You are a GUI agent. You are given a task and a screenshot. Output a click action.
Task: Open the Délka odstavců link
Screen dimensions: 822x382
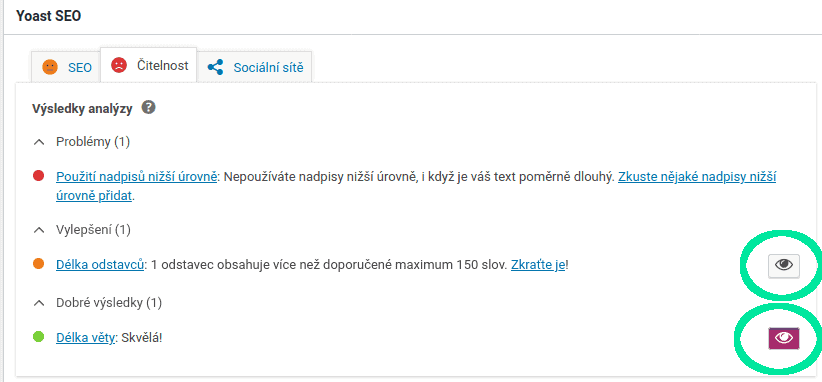100,265
